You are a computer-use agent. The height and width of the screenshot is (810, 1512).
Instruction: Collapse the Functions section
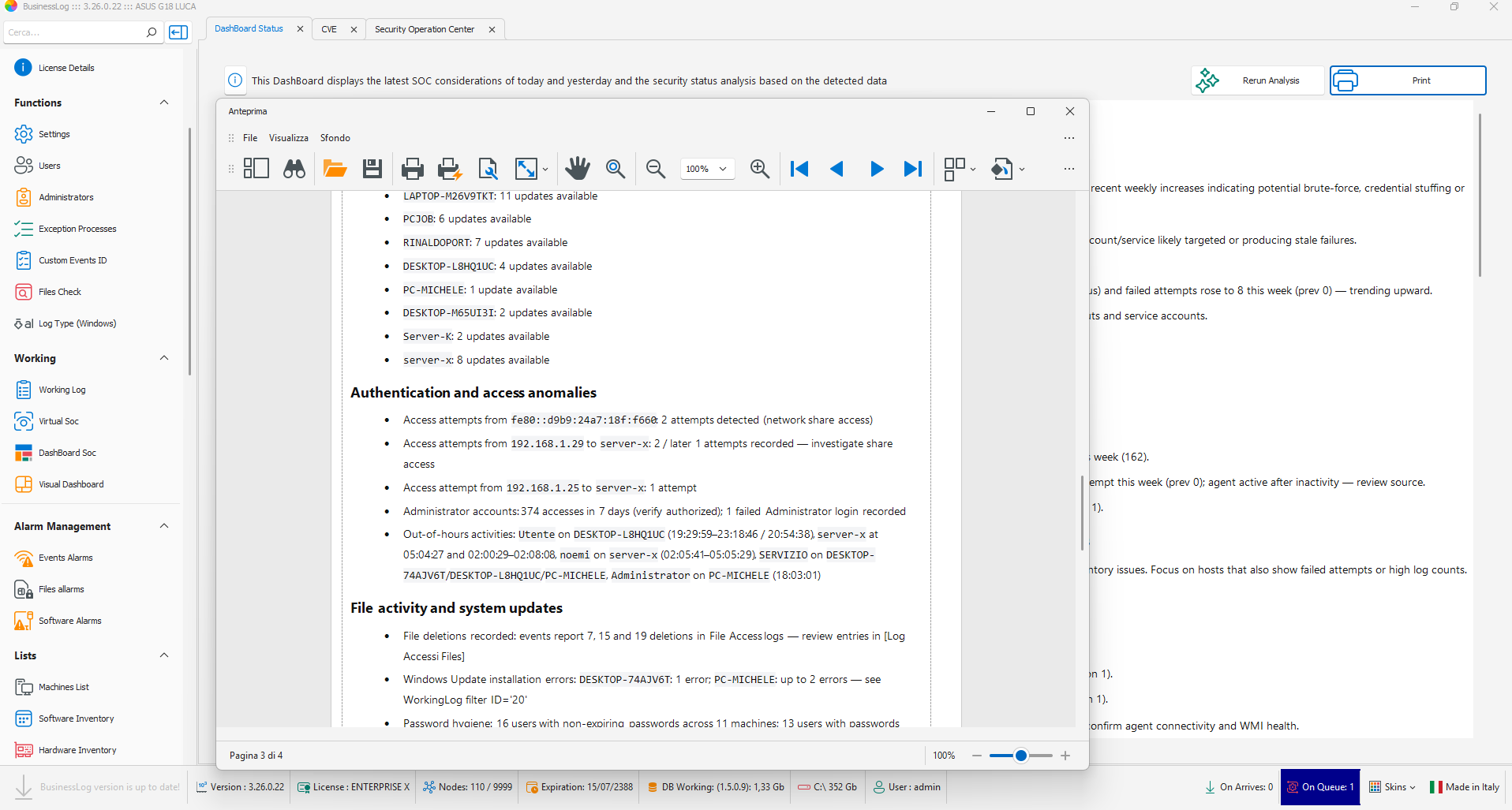click(164, 103)
